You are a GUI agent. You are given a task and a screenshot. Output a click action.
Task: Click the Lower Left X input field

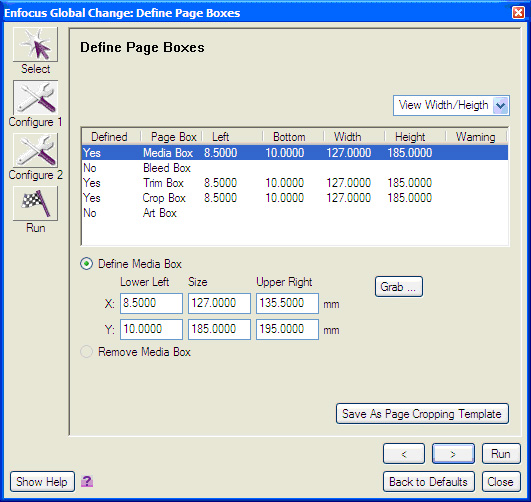[151, 303]
